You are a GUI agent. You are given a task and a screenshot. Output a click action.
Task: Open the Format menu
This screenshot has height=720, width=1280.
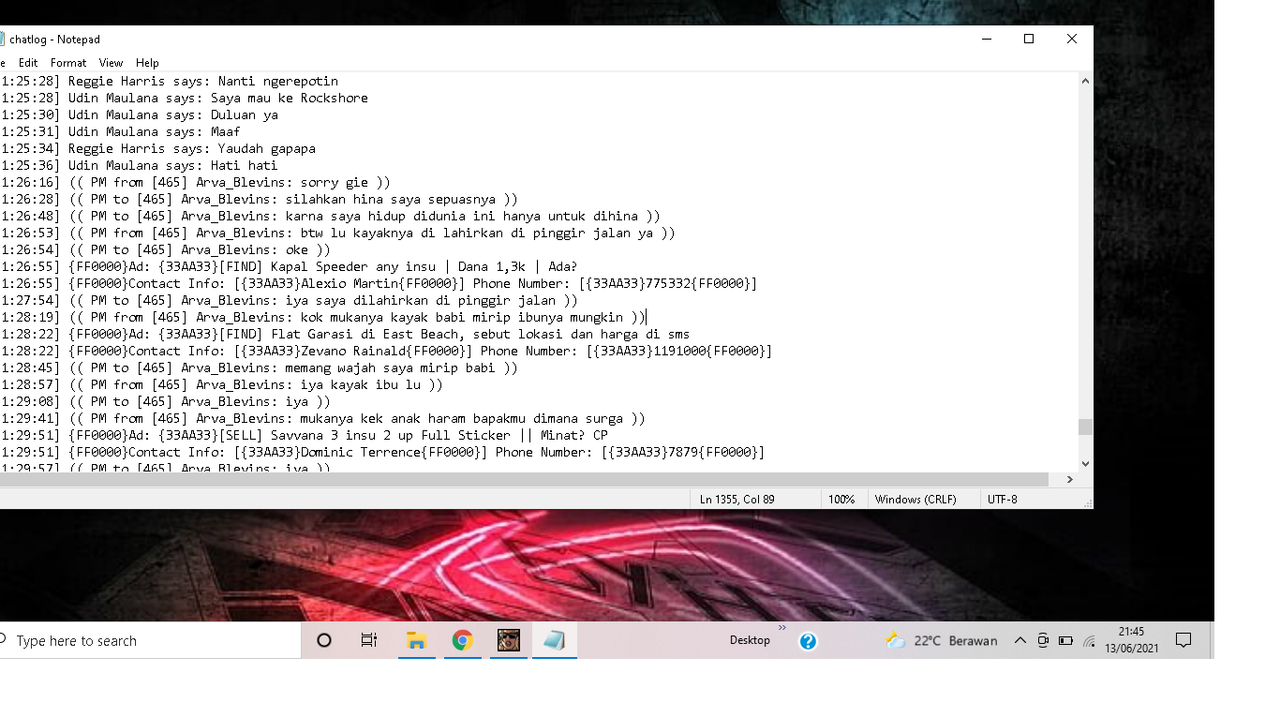pos(68,62)
